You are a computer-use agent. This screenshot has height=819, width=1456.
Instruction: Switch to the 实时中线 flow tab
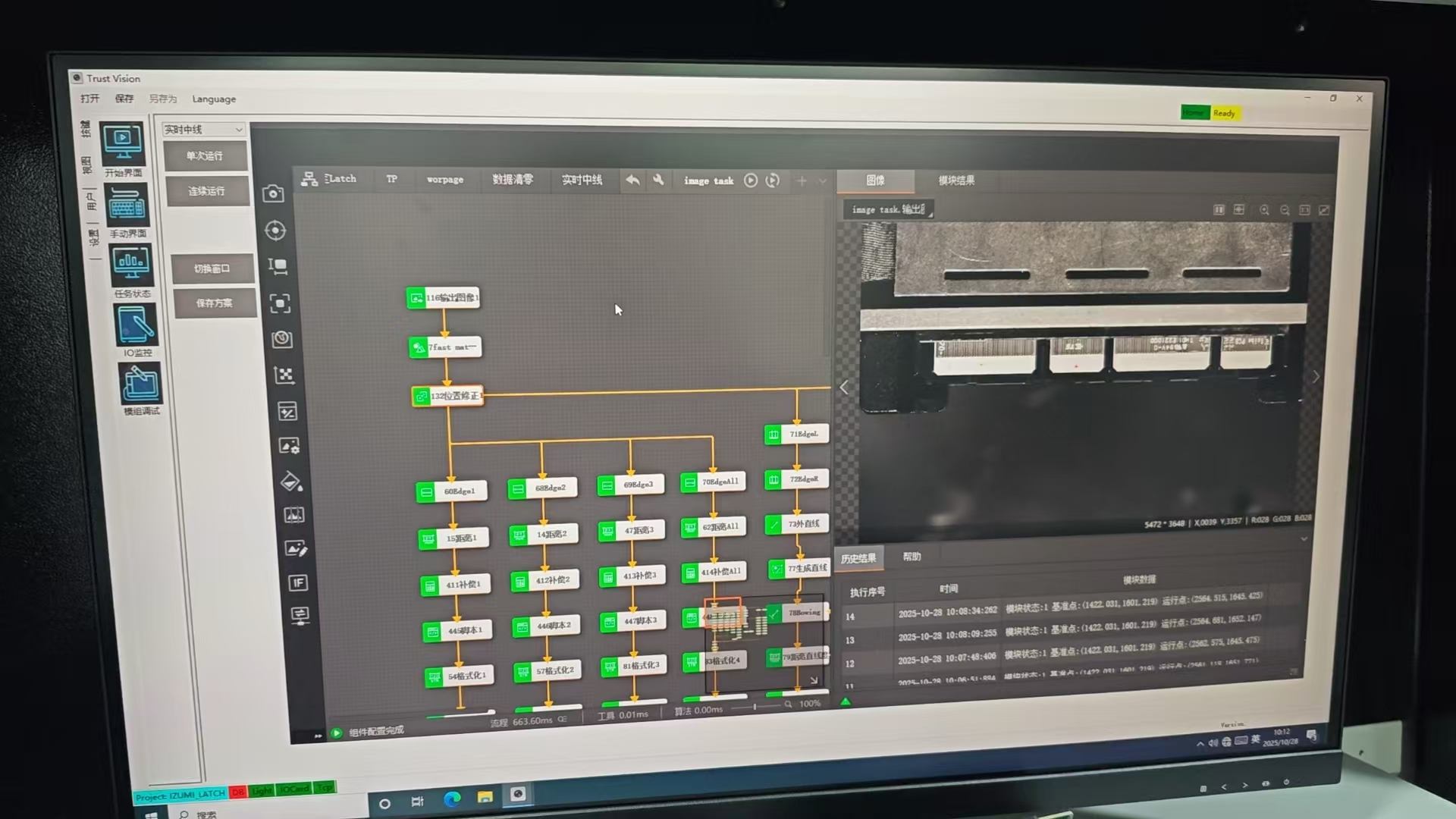[582, 180]
